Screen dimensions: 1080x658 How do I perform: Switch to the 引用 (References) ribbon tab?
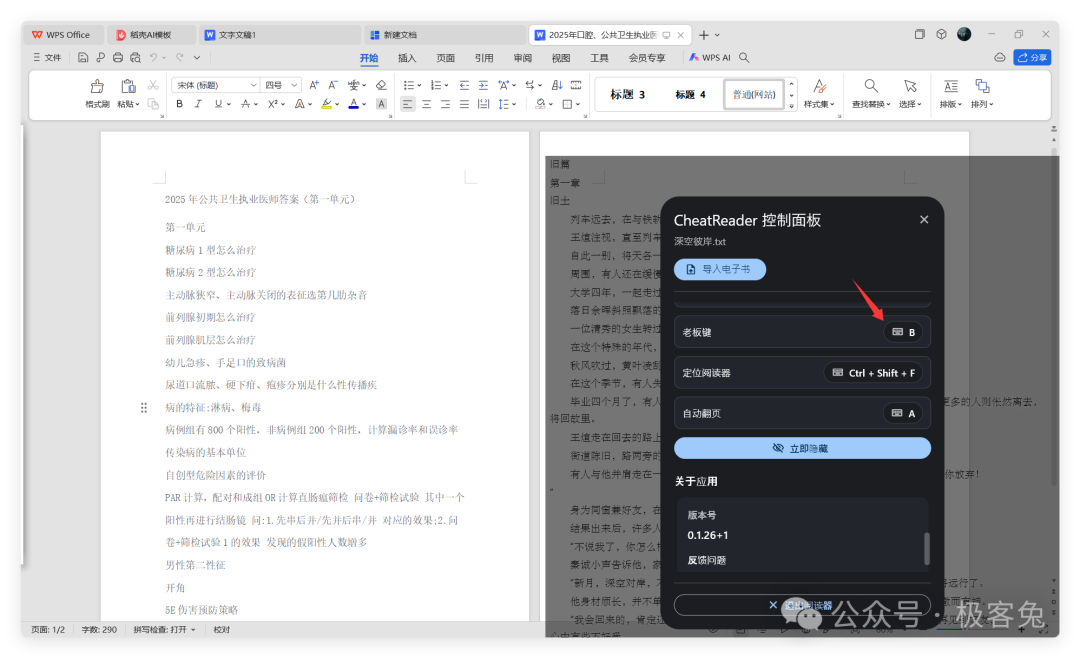[484, 58]
